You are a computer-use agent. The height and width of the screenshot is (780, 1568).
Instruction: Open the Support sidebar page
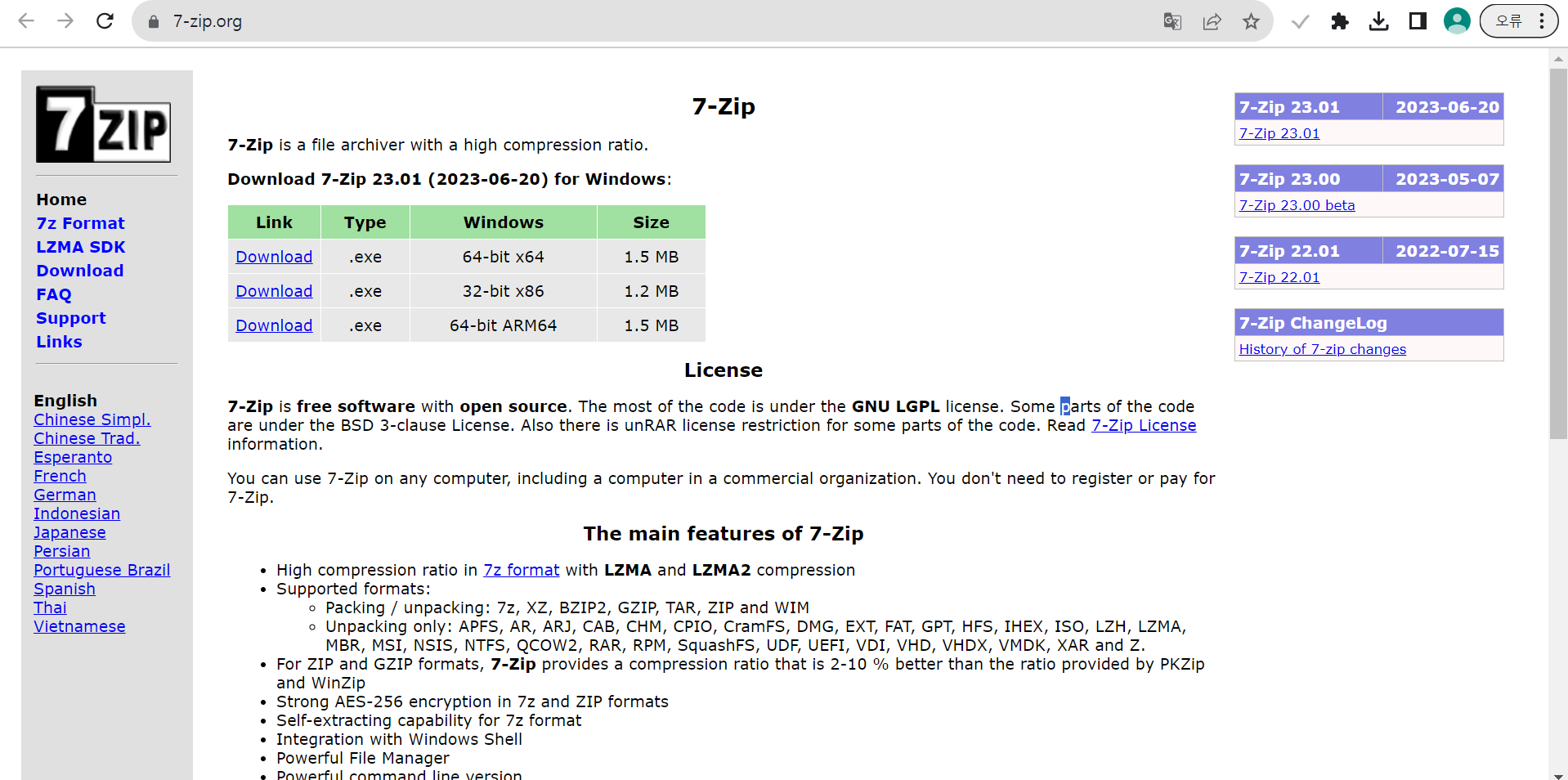coord(70,318)
